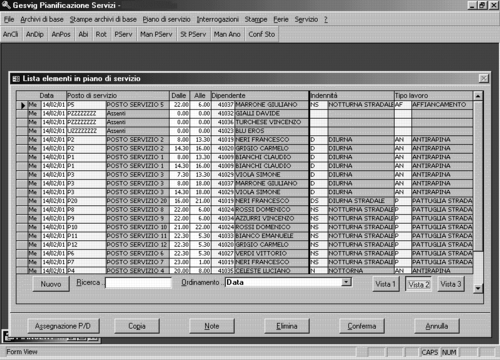500x360 pixels.
Task: Select the BIANCO EMANUELE cell
Action: (271, 236)
